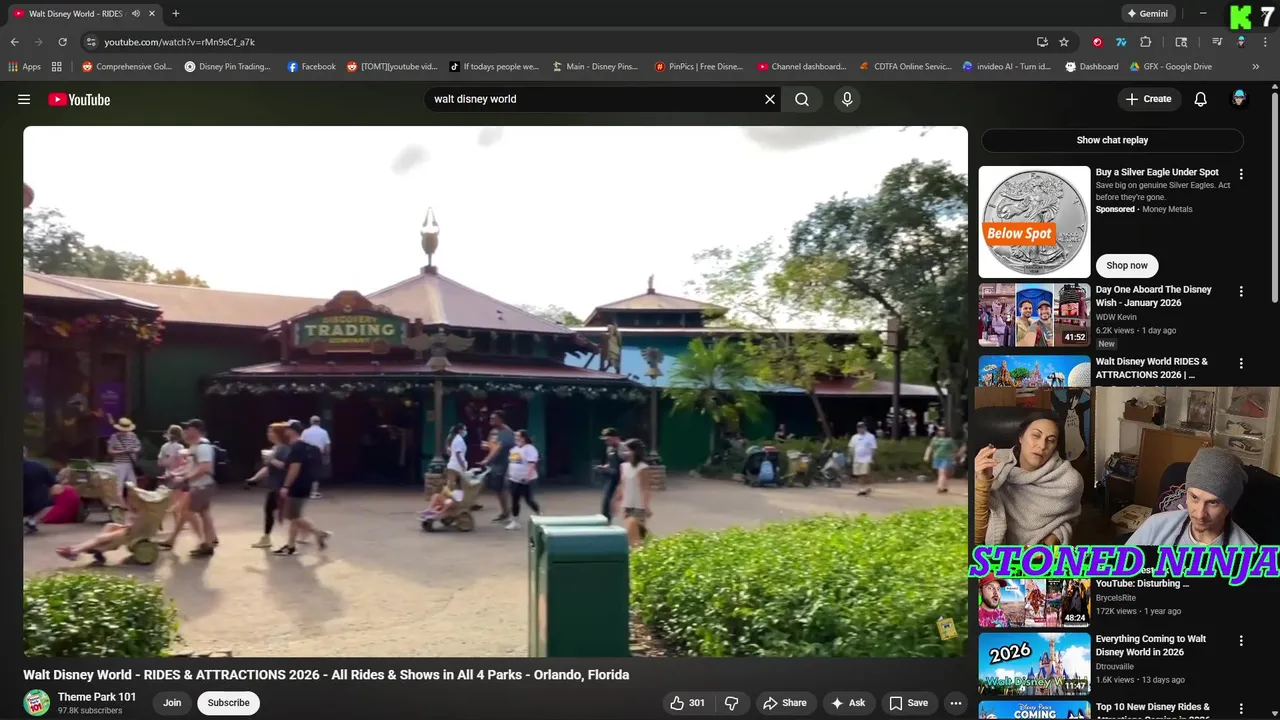Mute the tab via speaker icon
Image resolution: width=1280 pixels, height=720 pixels.
coord(136,14)
